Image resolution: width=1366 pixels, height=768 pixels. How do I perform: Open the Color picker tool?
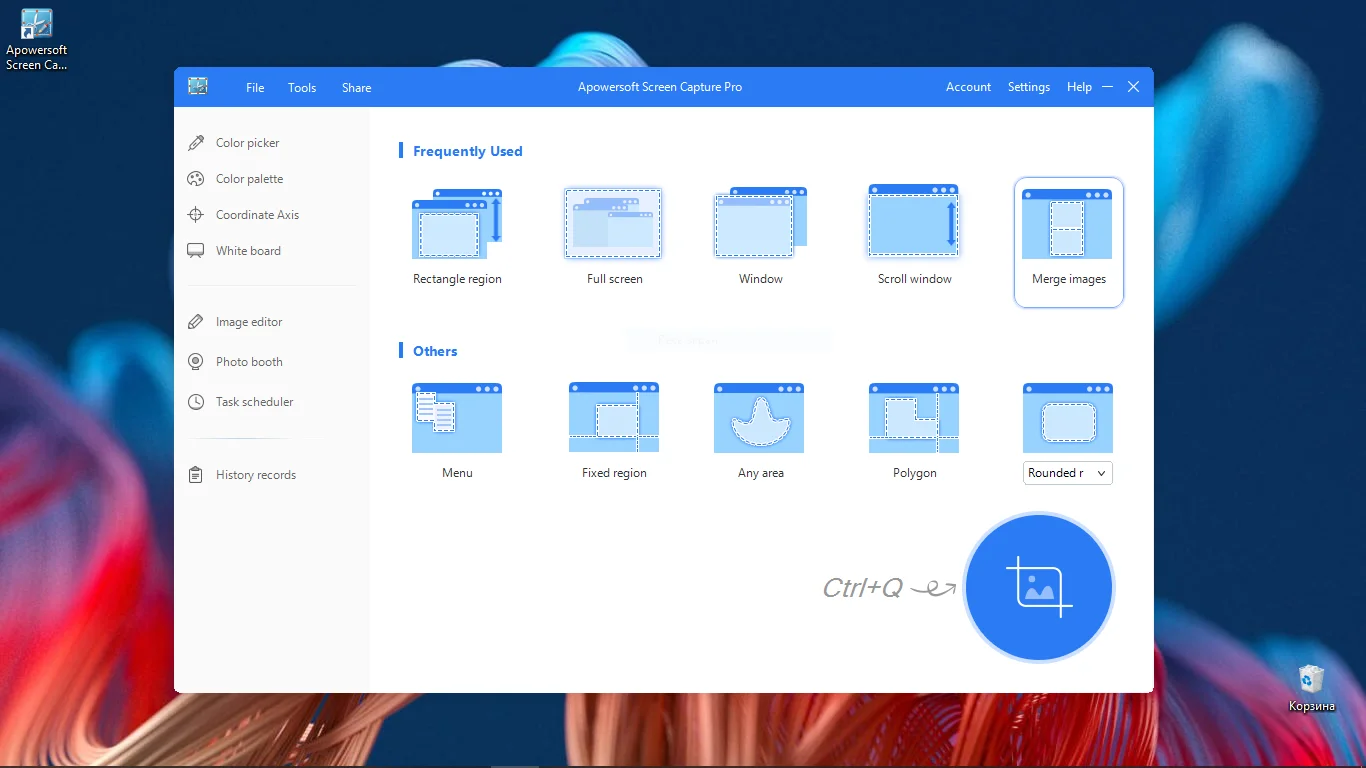point(234,143)
